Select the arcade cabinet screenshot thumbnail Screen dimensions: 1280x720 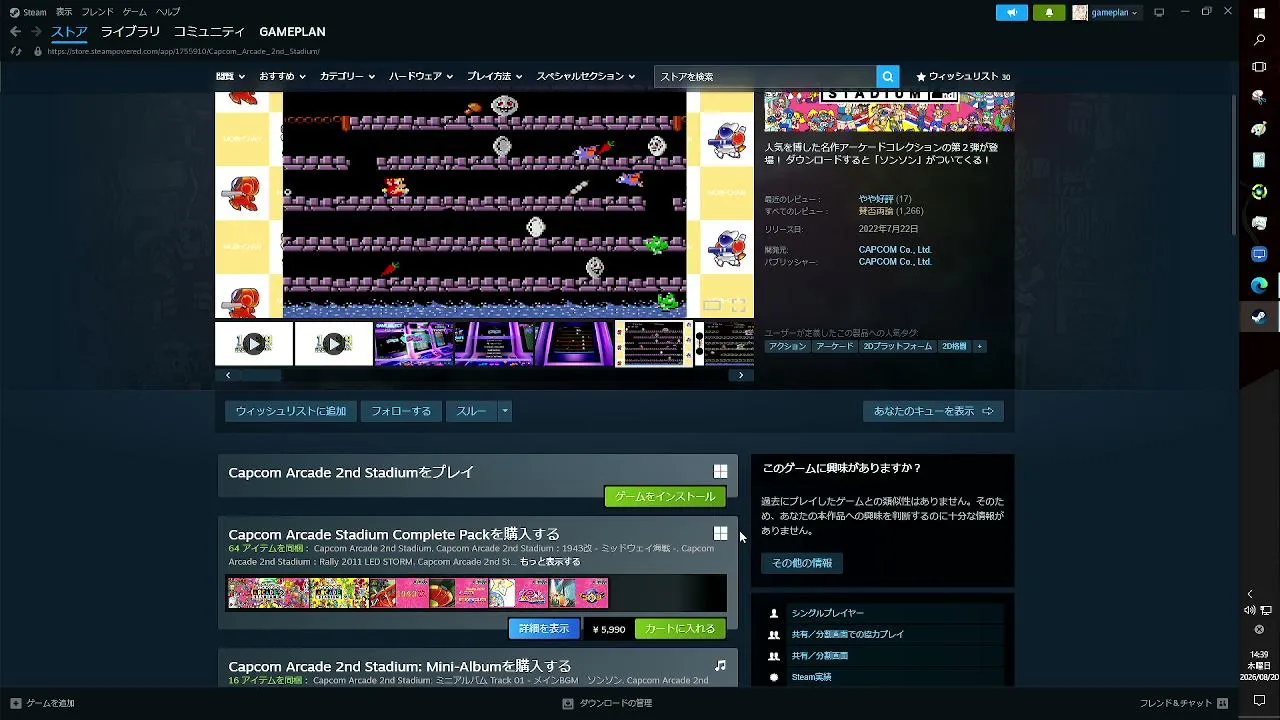(414, 344)
